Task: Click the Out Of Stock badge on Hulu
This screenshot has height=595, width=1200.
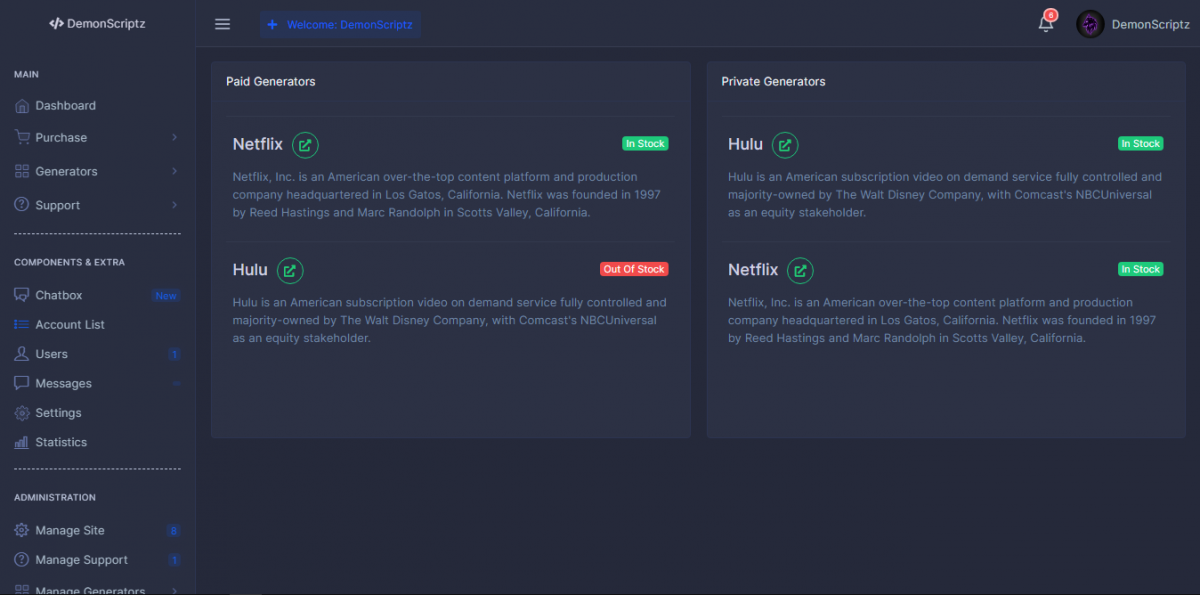Action: point(634,270)
